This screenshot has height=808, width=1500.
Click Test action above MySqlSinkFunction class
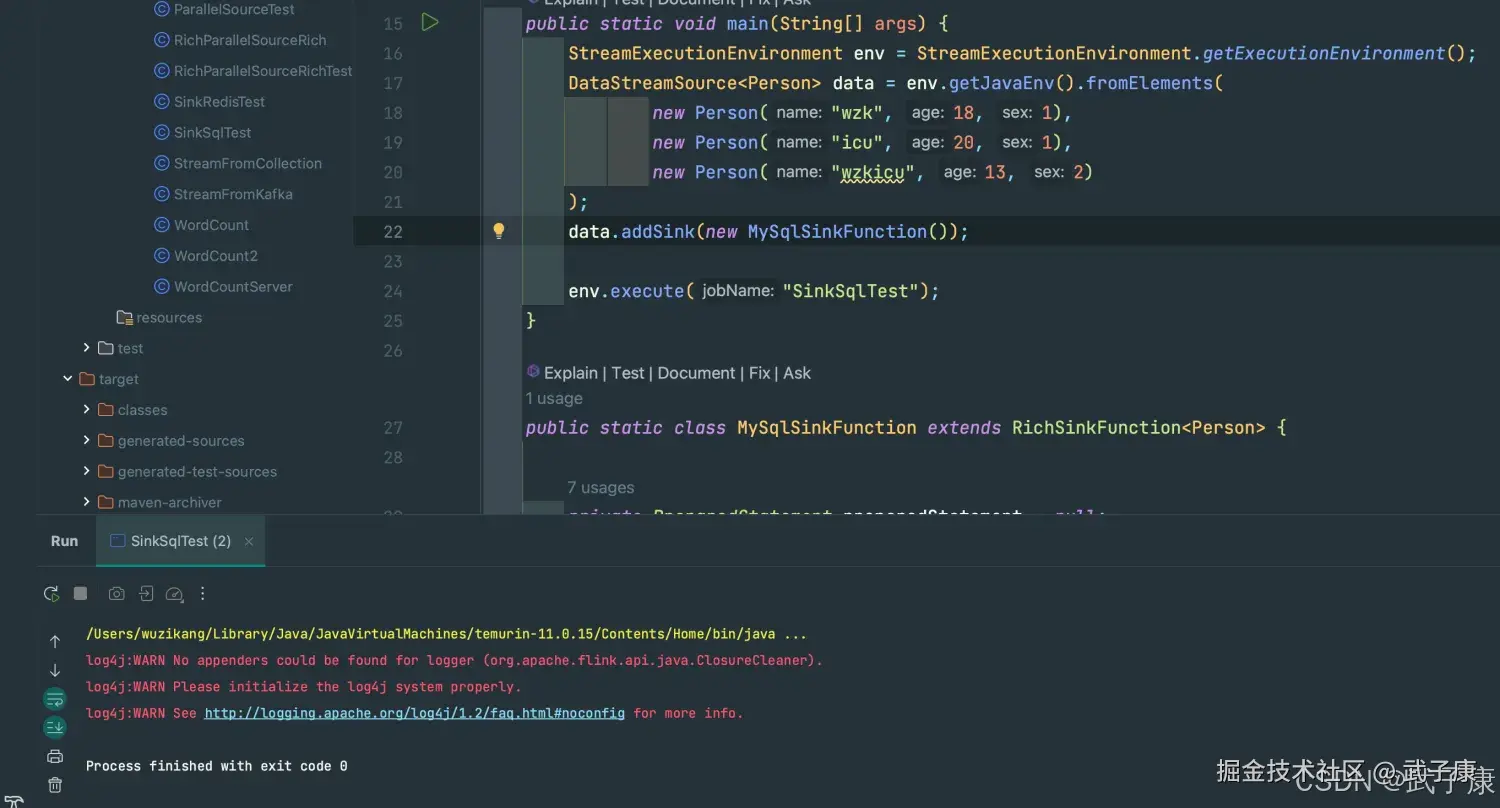[628, 373]
